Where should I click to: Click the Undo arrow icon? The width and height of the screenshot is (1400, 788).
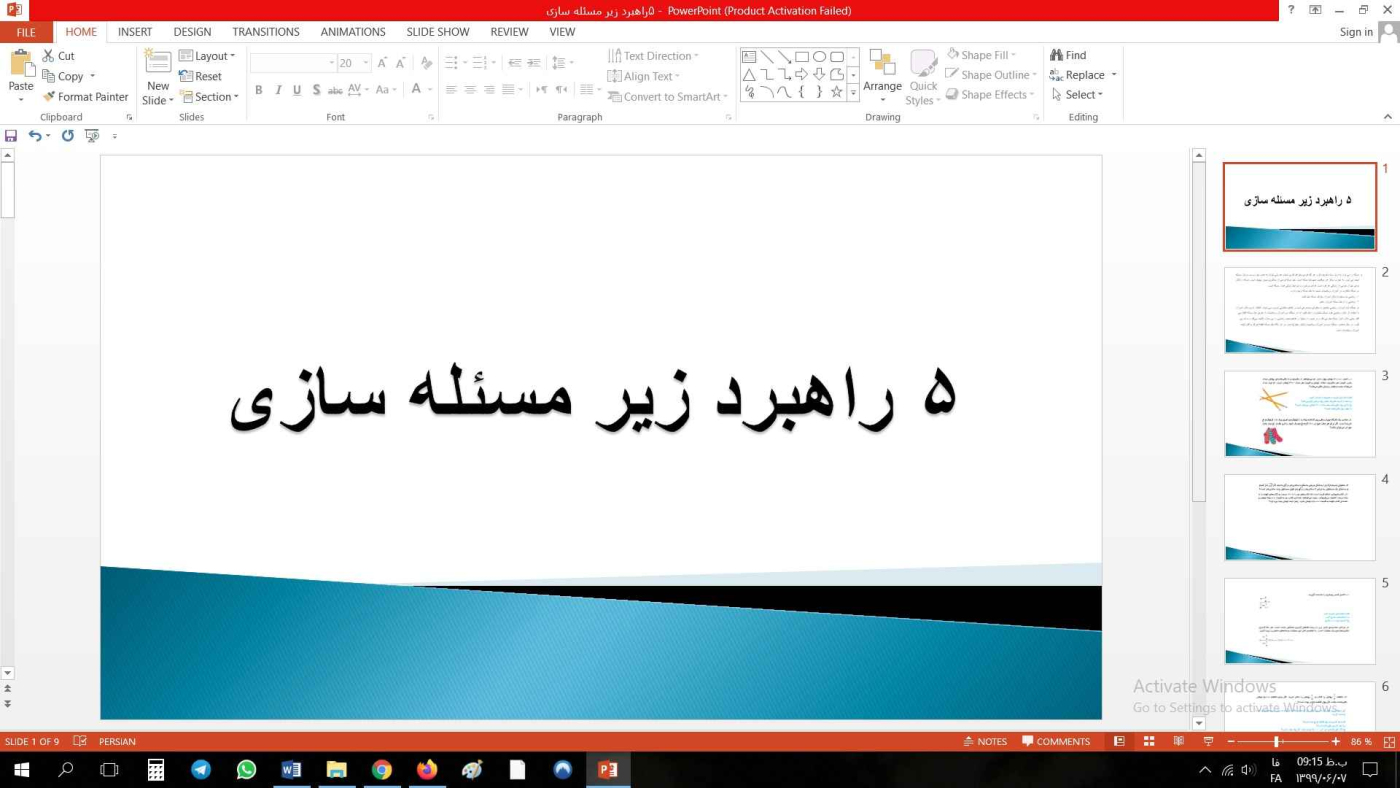click(35, 136)
